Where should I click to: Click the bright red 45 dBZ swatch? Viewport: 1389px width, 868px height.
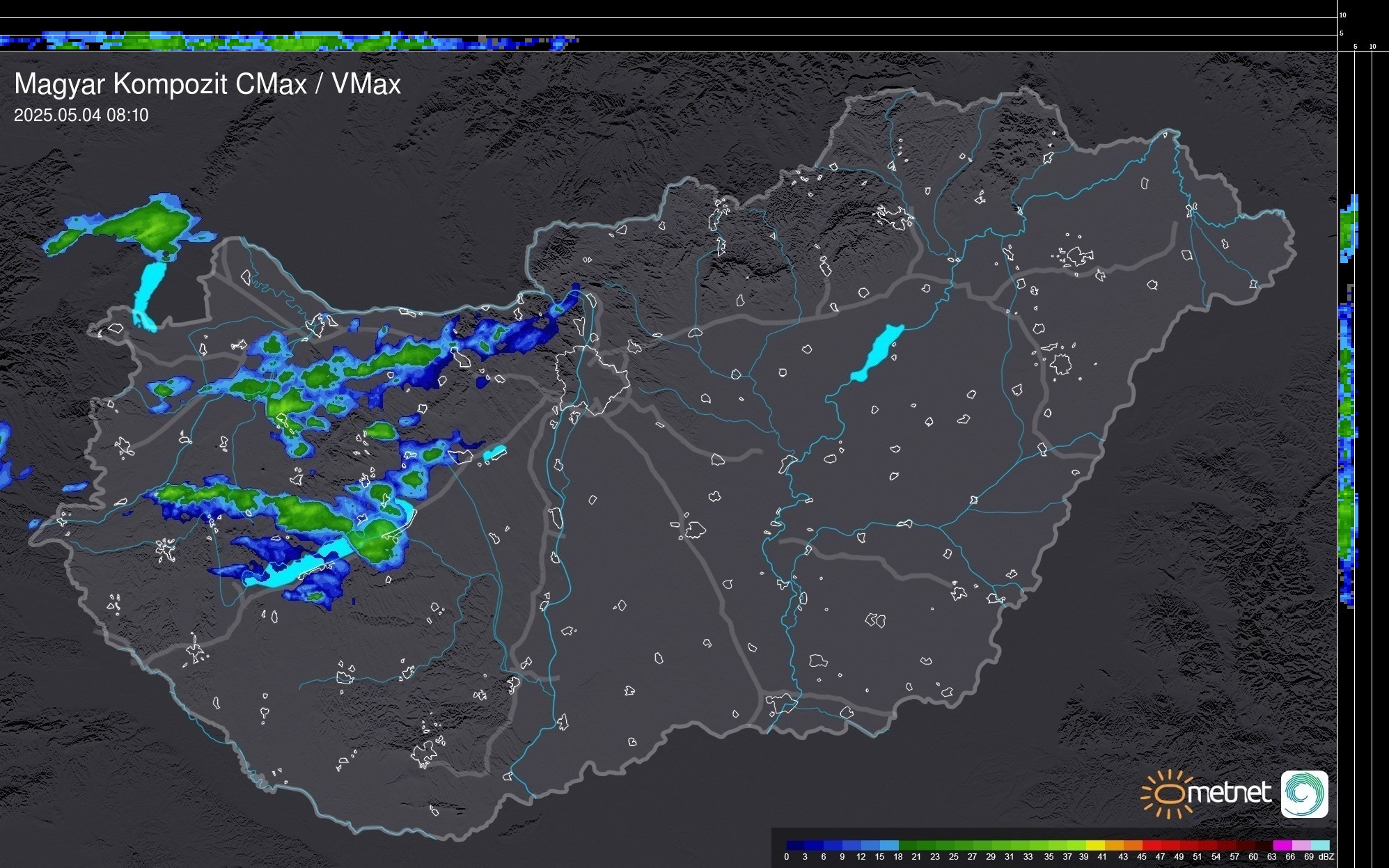pyautogui.click(x=1152, y=845)
